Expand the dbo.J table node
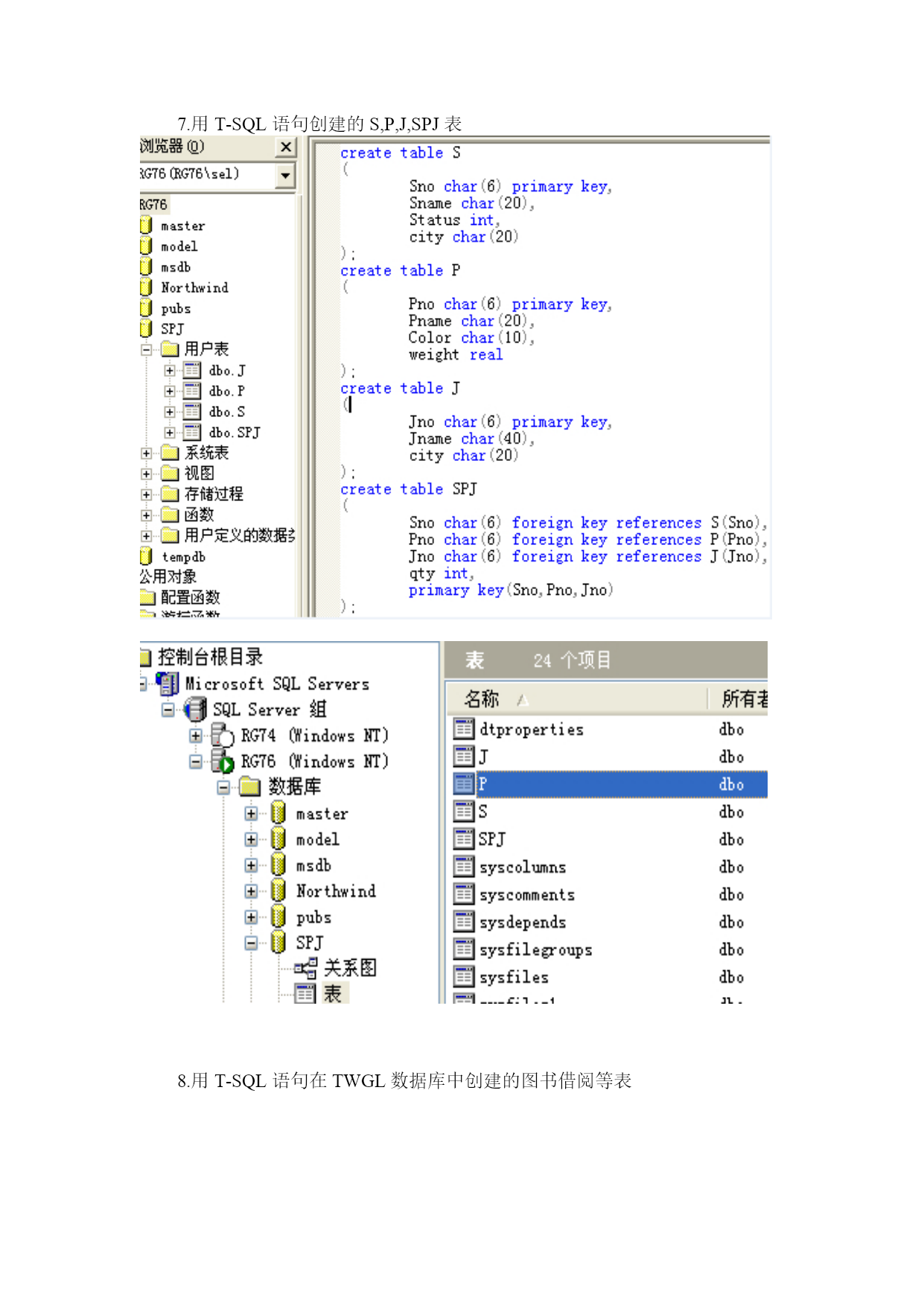Image resolution: width=924 pixels, height=1306 pixels. (170, 370)
